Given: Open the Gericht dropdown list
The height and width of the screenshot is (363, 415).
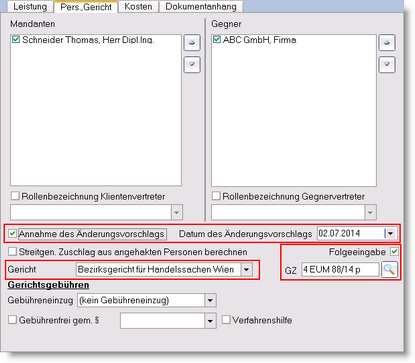Looking at the screenshot, I should [x=247, y=269].
